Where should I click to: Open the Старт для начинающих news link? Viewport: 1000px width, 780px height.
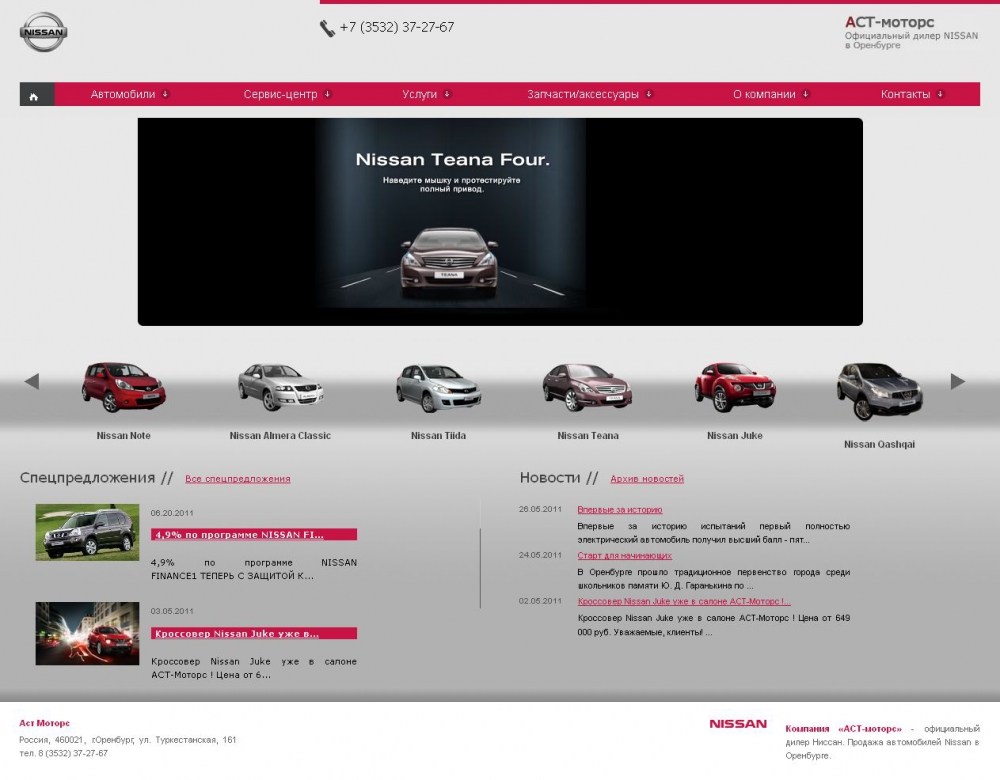click(x=624, y=556)
